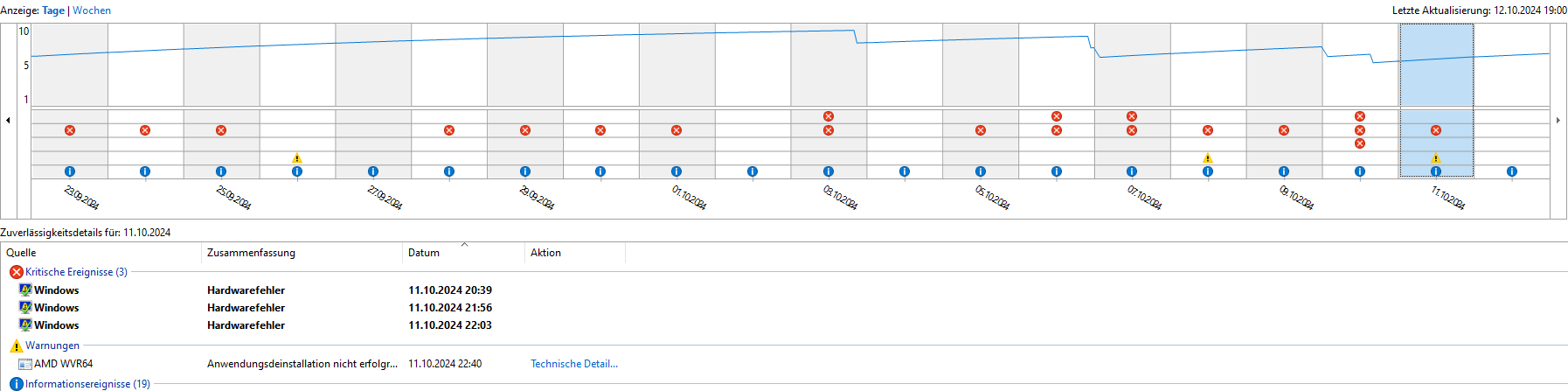Select the blue information icon for 01.10.2024
The image size is (1568, 391).
tap(676, 171)
